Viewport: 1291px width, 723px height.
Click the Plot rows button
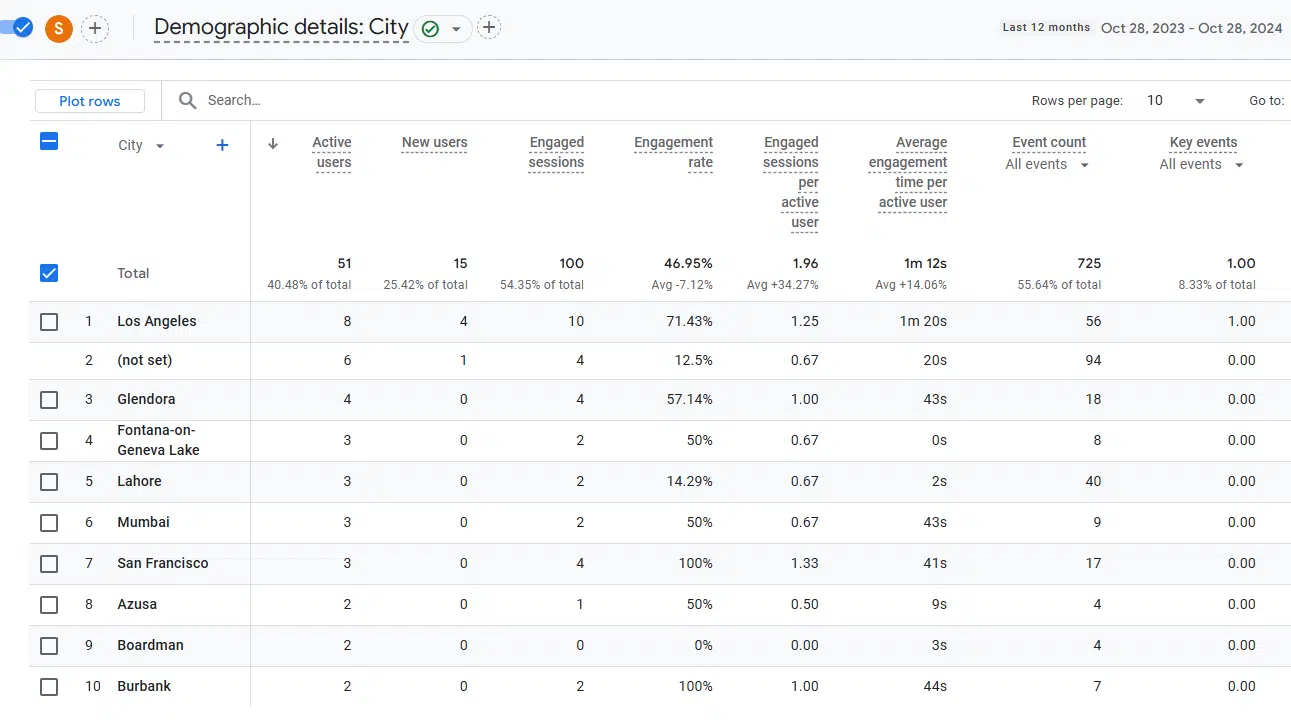click(x=90, y=101)
